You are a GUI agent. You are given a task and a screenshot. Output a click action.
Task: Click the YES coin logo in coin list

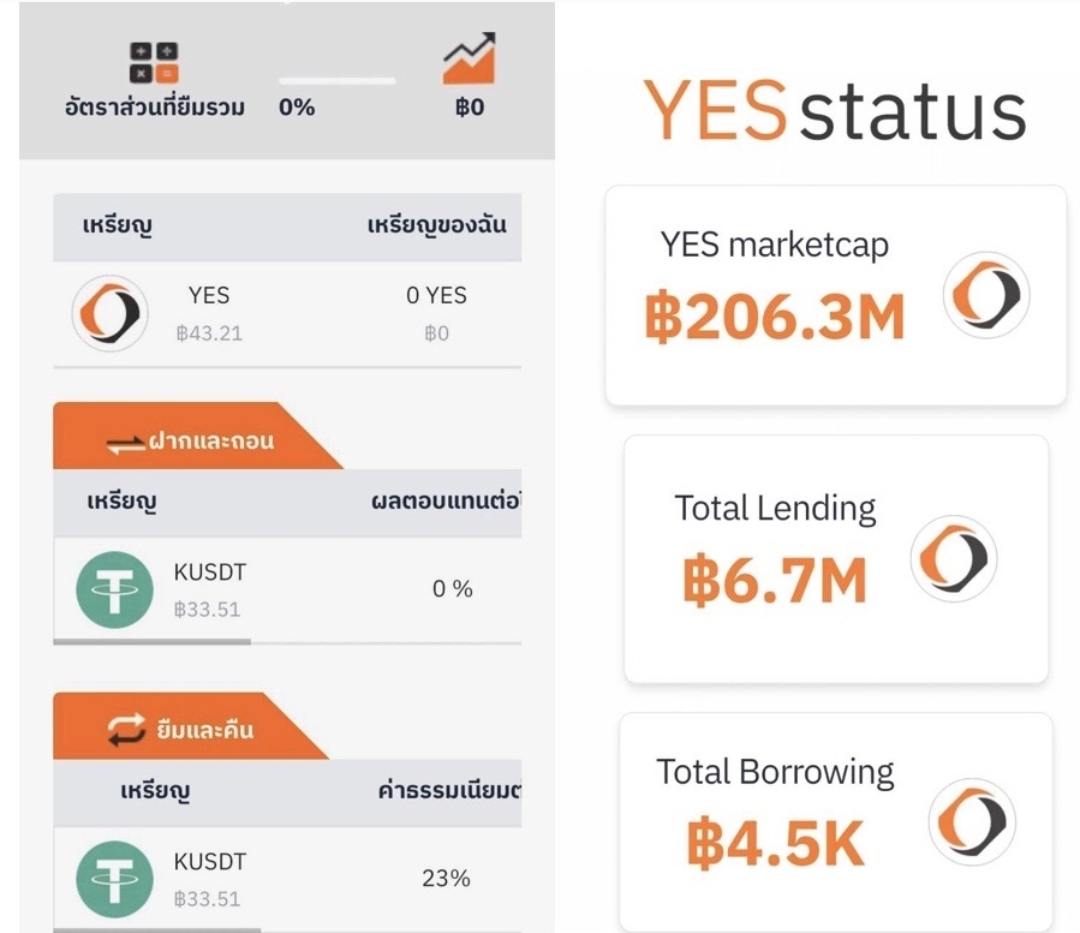[x=110, y=313]
